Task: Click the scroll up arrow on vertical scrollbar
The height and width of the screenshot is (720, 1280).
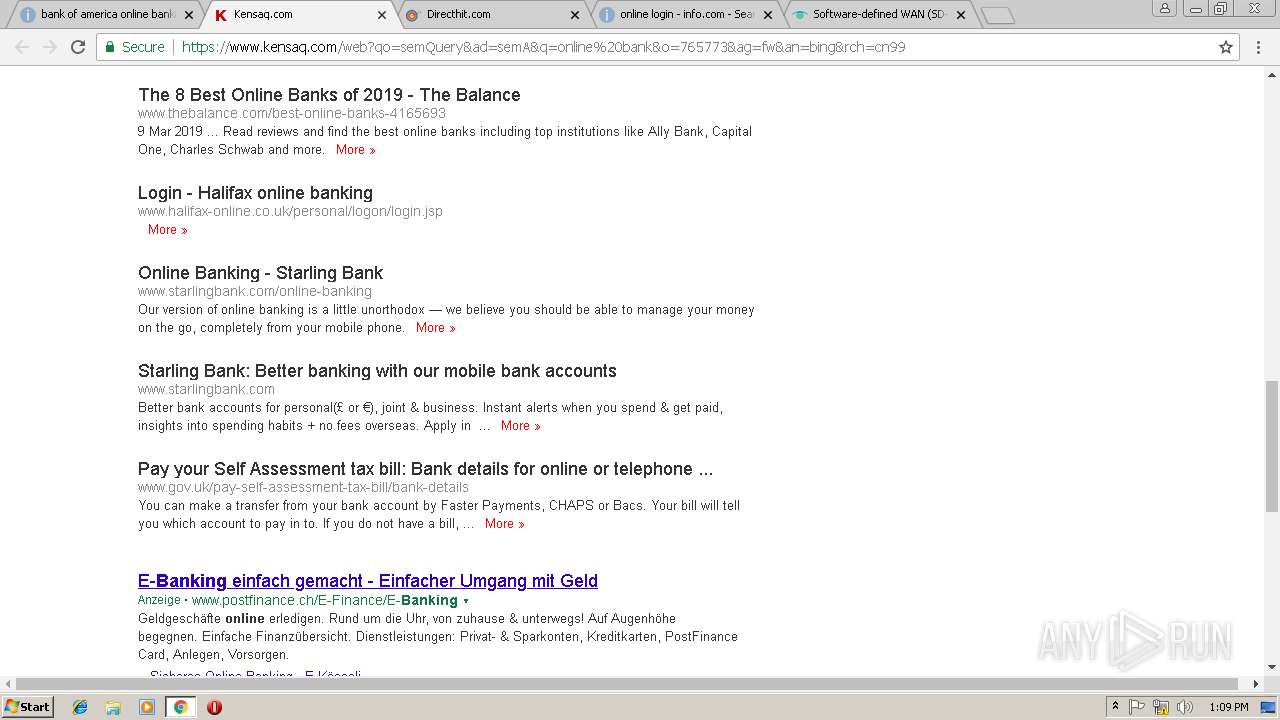Action: coord(1271,74)
